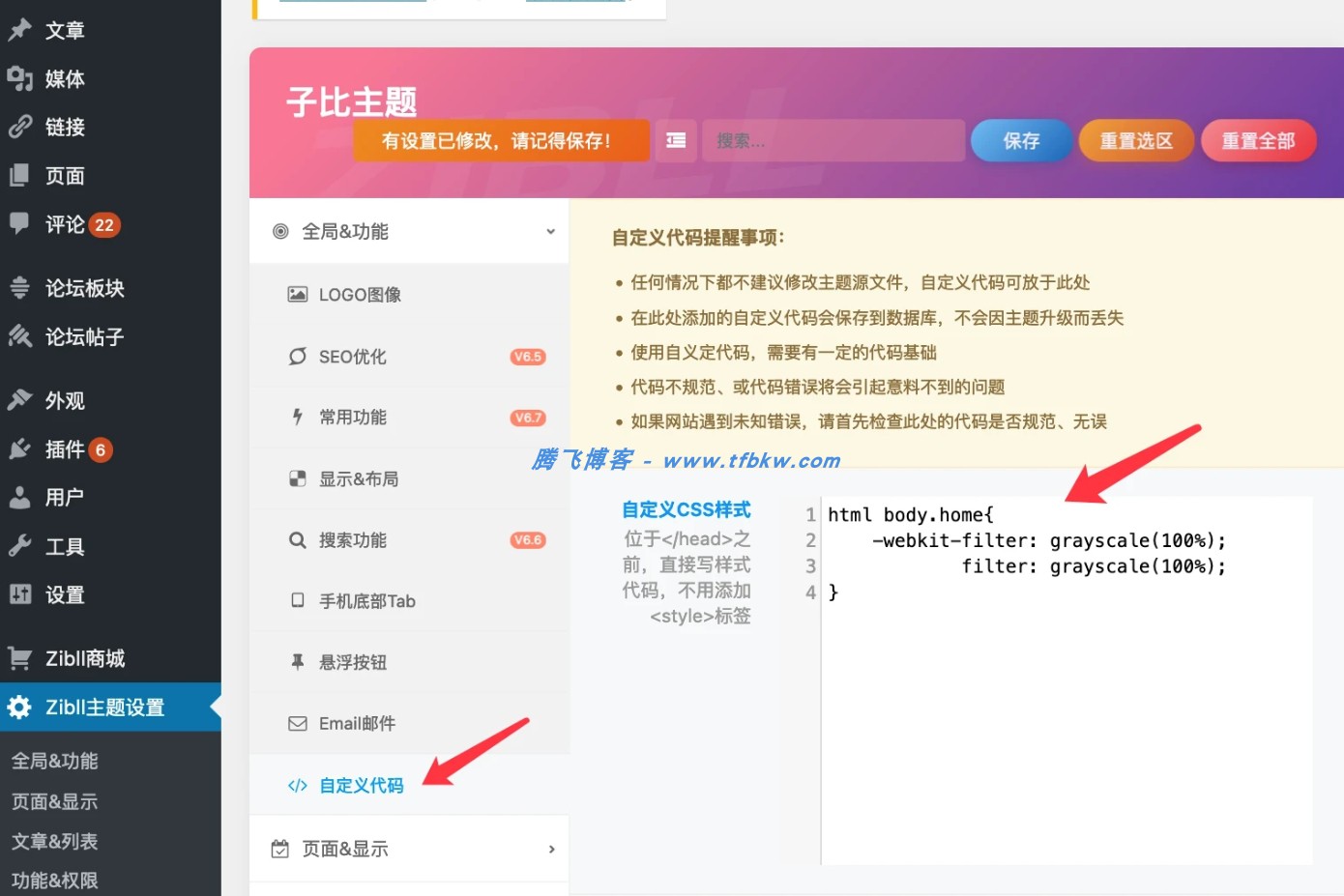The height and width of the screenshot is (896, 1344).
Task: Select 文章&列表 in the sidebar submenu
Action: coord(55,841)
